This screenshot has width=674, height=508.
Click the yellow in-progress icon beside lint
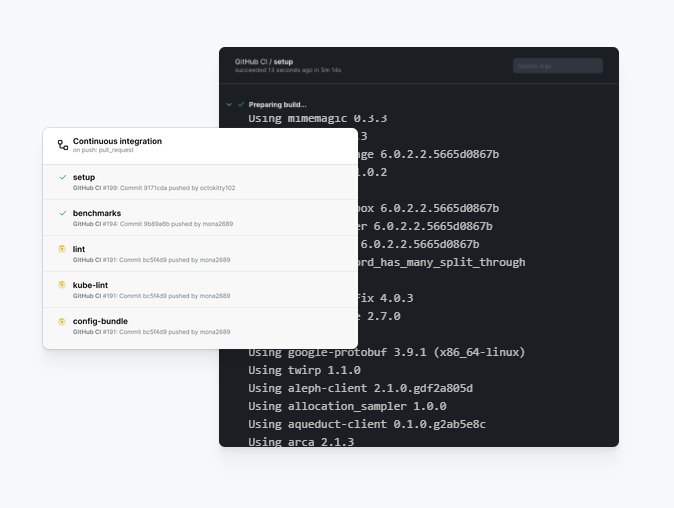pos(62,249)
